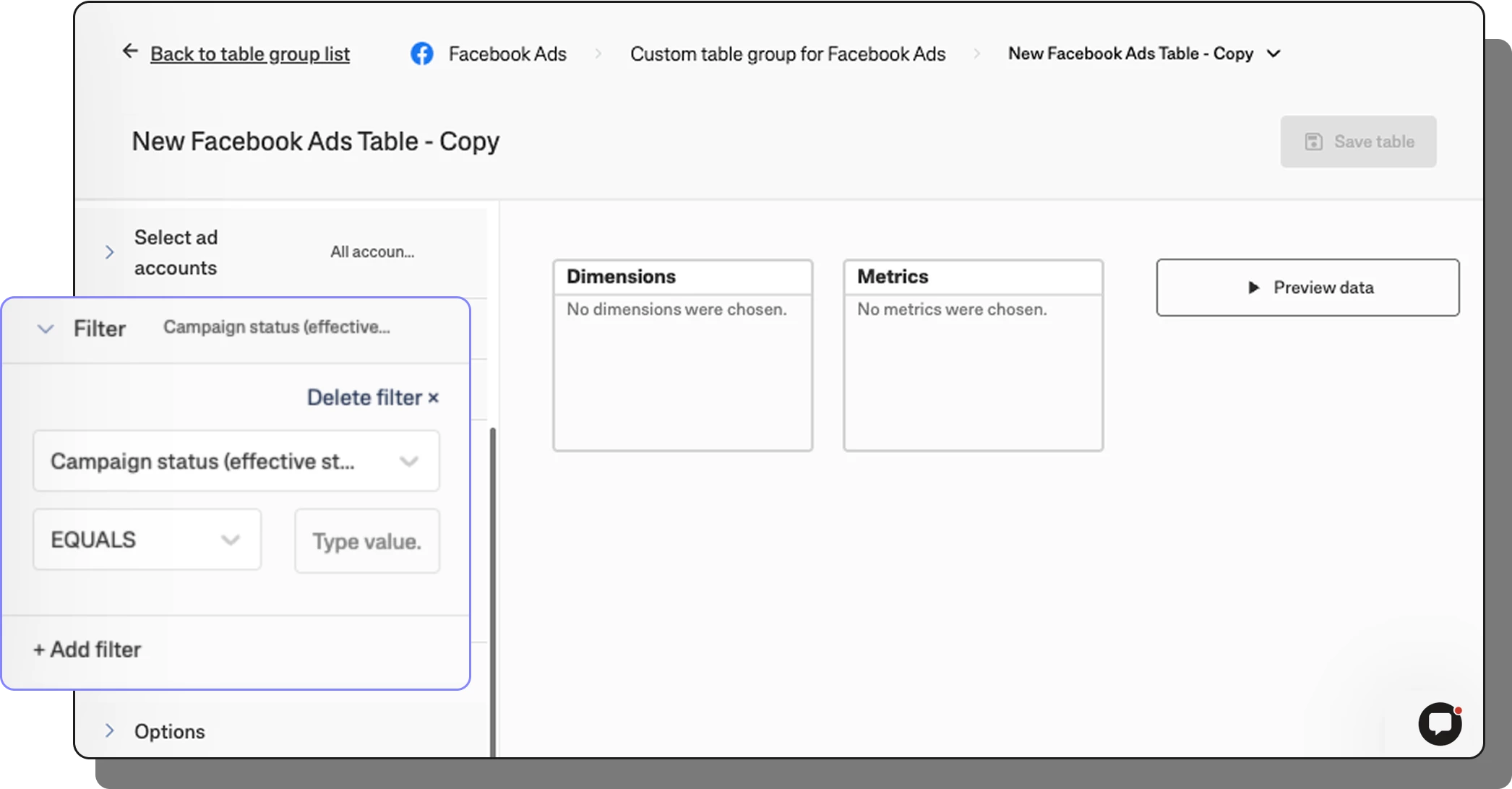This screenshot has height=789, width=1512.
Task: Click Delete filter link
Action: (x=373, y=397)
